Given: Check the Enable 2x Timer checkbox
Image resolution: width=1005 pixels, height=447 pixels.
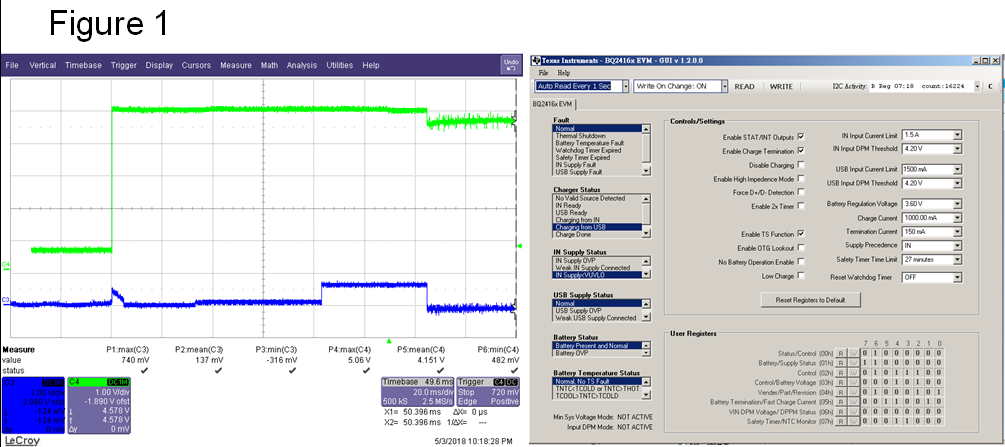Looking at the screenshot, I should [x=801, y=206].
